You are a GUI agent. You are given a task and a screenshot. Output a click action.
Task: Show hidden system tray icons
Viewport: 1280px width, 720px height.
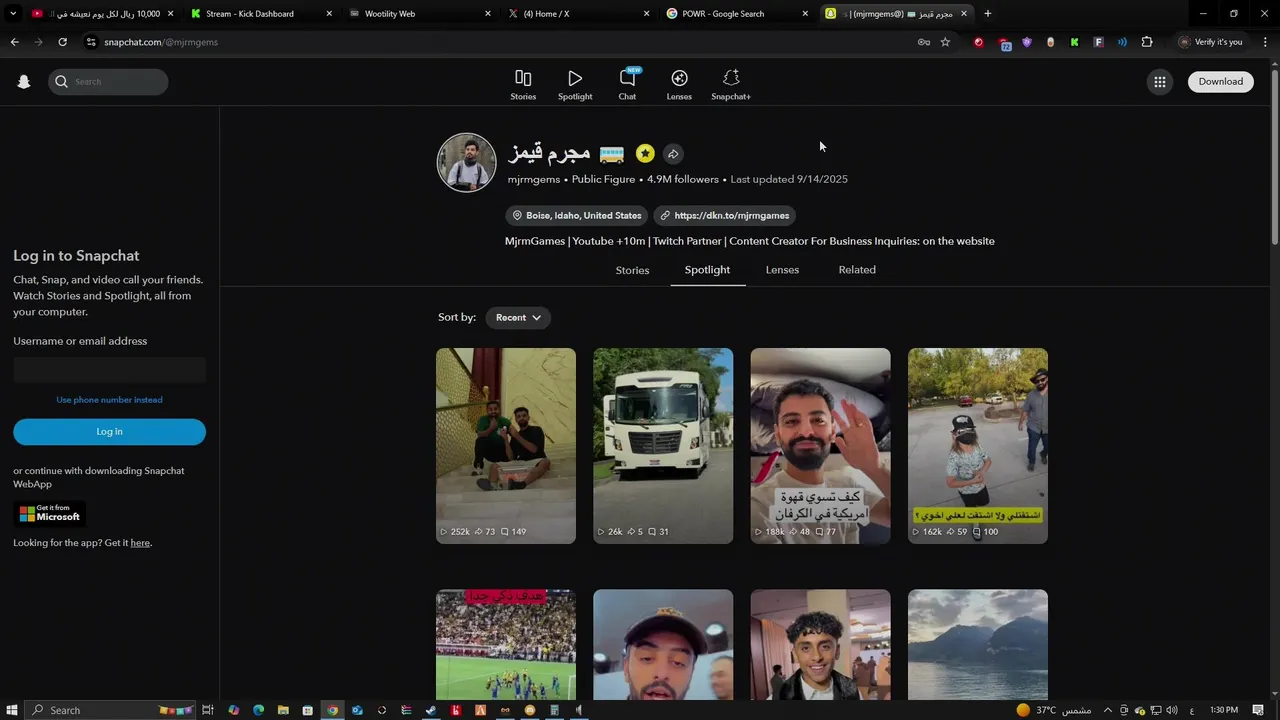pos(1107,710)
